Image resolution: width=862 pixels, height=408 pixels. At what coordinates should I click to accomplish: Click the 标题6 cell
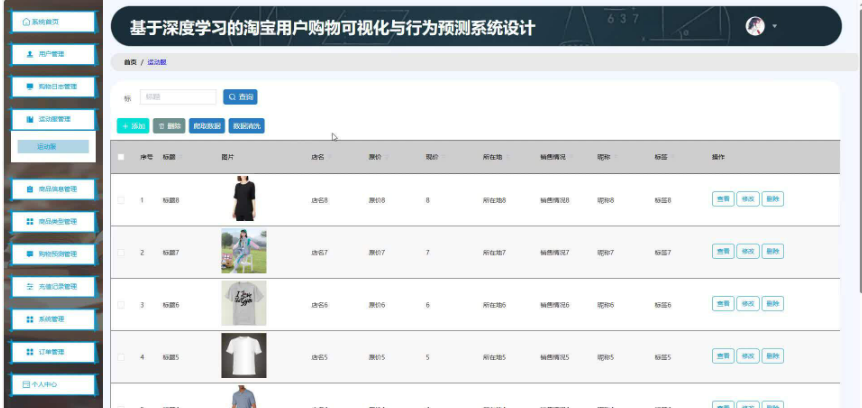click(x=170, y=305)
